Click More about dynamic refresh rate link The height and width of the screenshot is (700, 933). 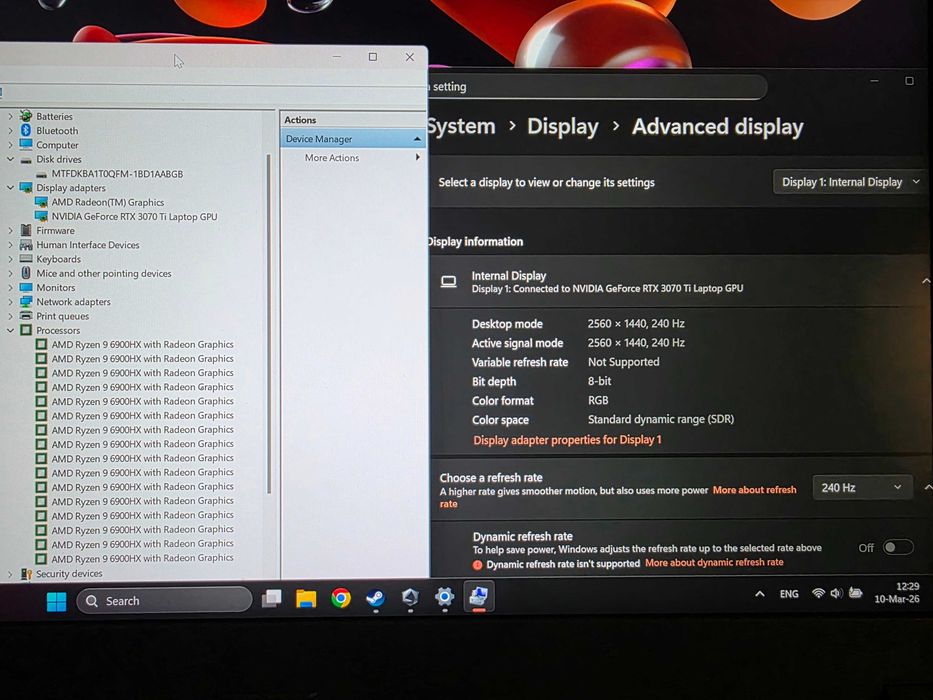[714, 562]
